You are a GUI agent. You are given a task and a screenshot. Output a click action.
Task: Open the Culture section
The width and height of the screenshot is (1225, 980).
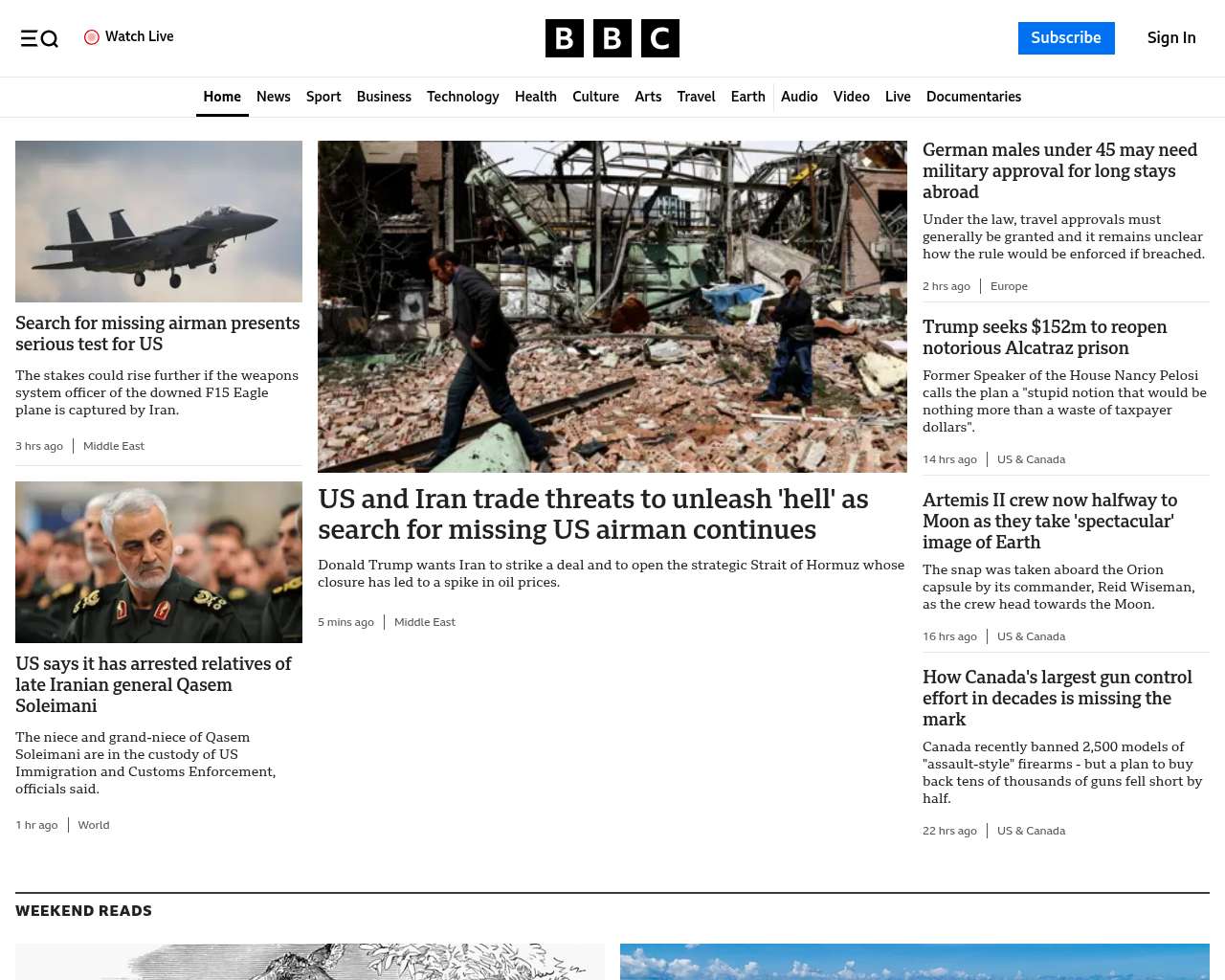(x=595, y=97)
